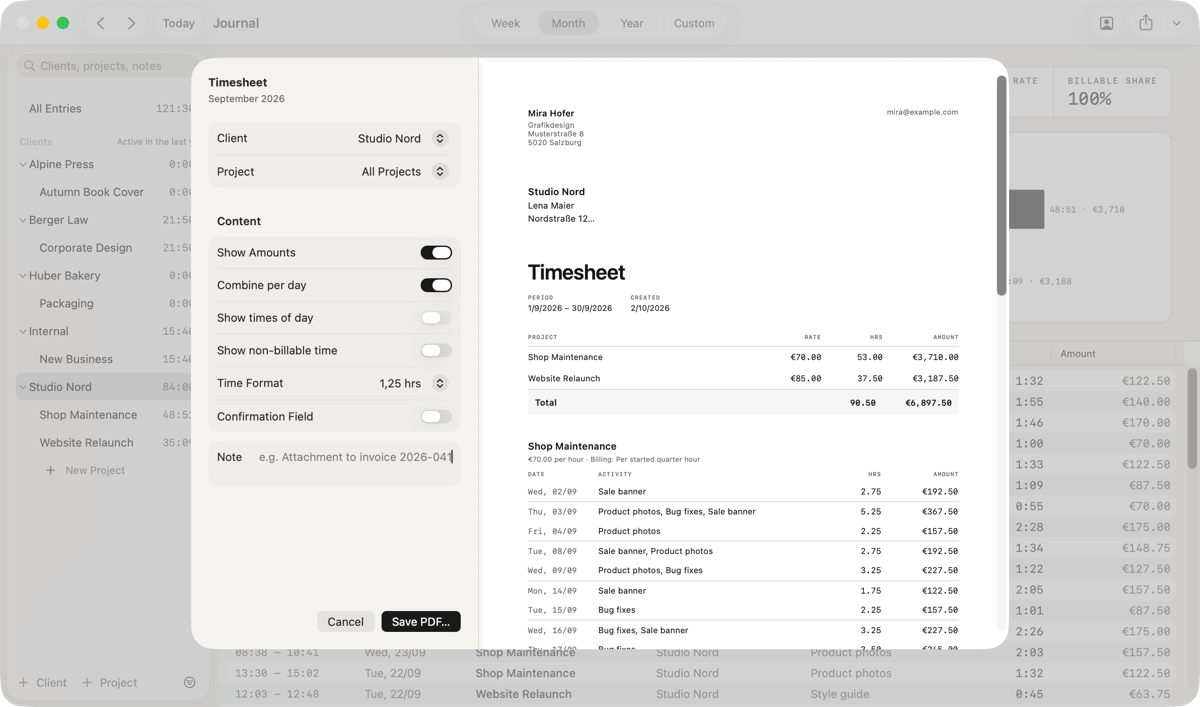Open the account profile icon in toolbar
Viewport: 1200px width, 707px height.
(1106, 23)
